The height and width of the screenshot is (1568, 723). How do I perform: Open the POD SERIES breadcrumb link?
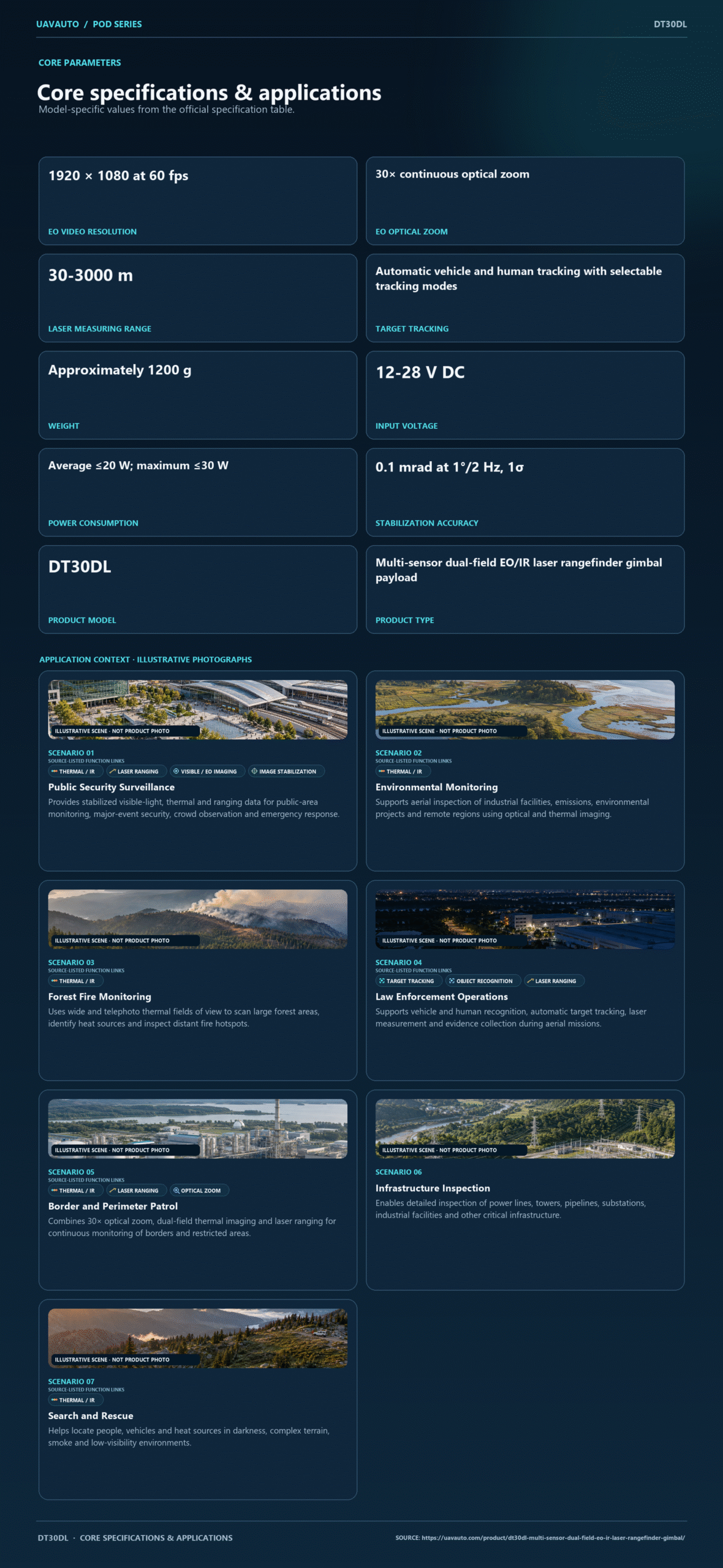coord(117,24)
